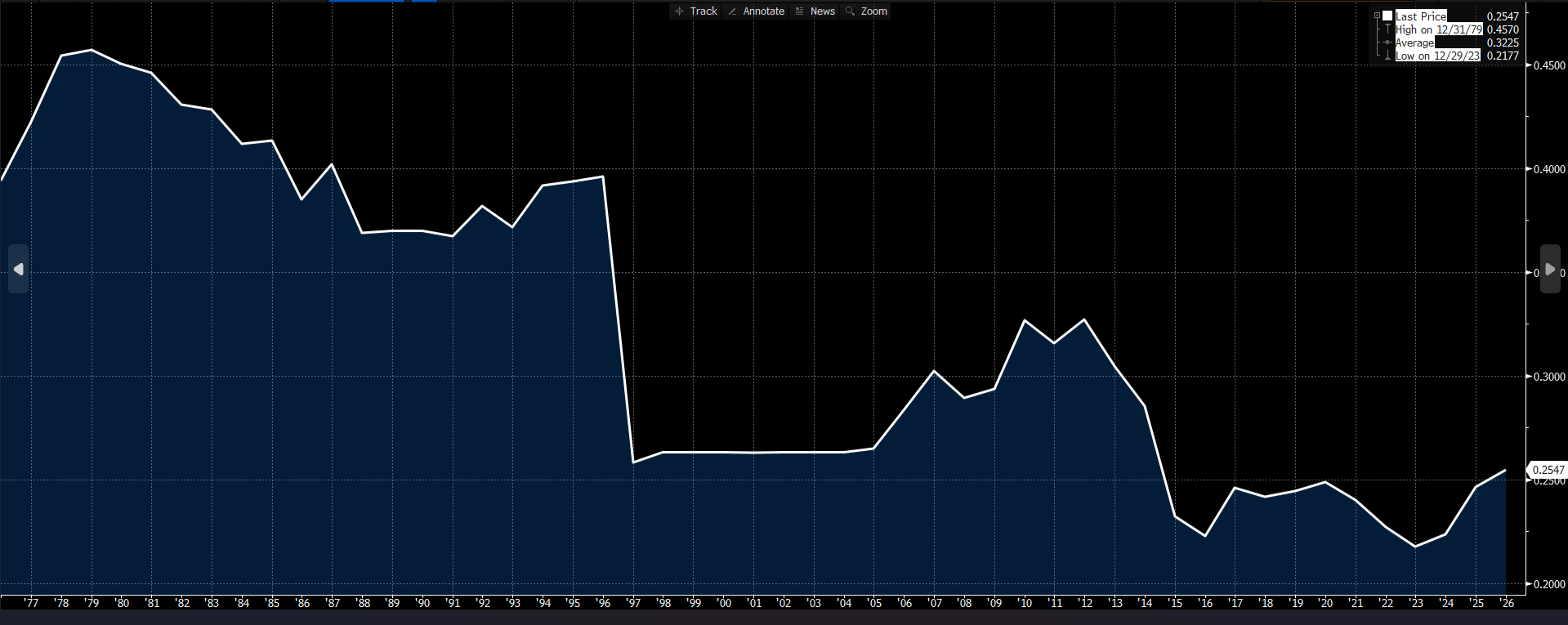The width and height of the screenshot is (1568, 625).
Task: Click the '26 label on the time axis
Action: [1507, 603]
